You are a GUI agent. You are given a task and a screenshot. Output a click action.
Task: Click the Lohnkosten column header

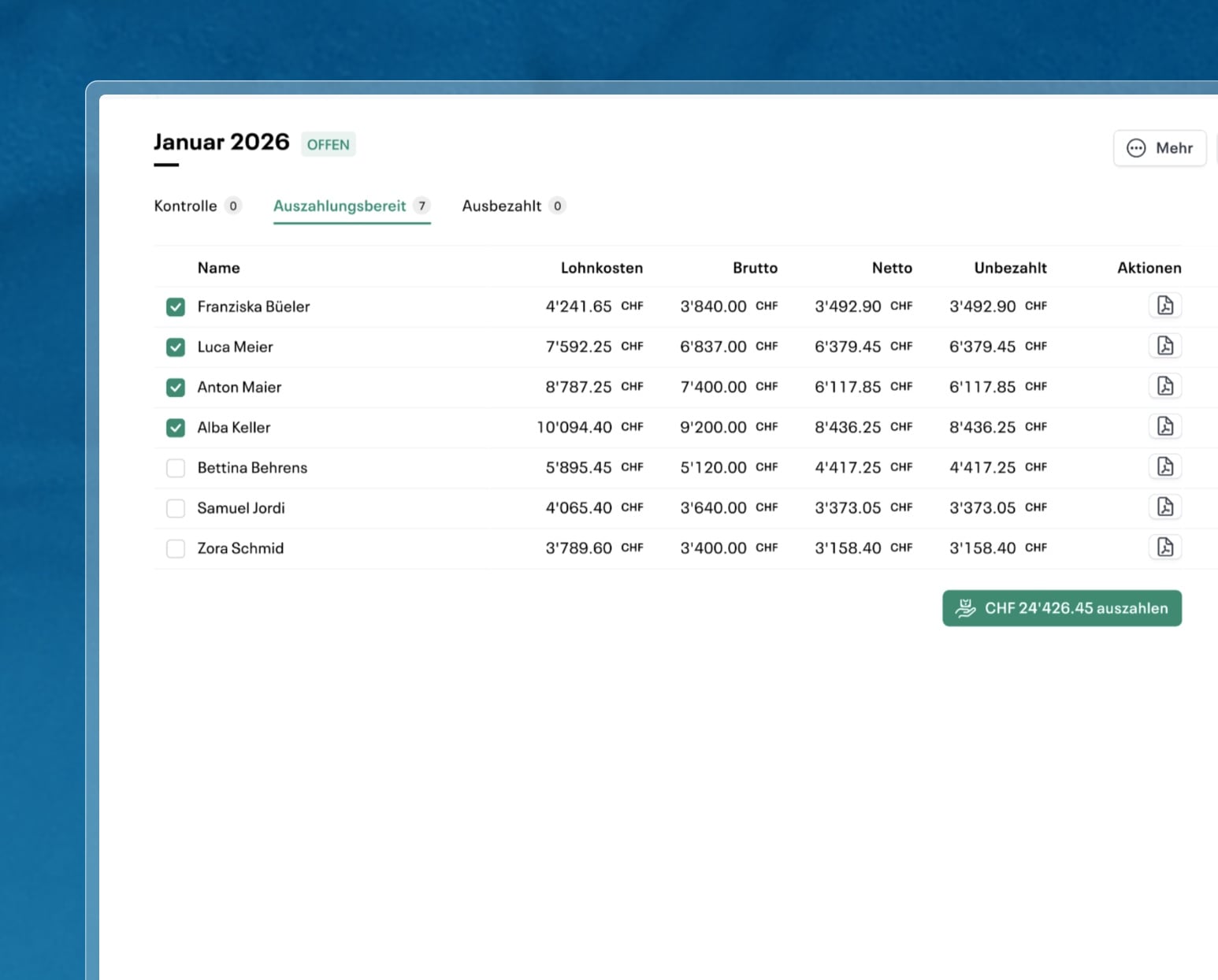602,268
